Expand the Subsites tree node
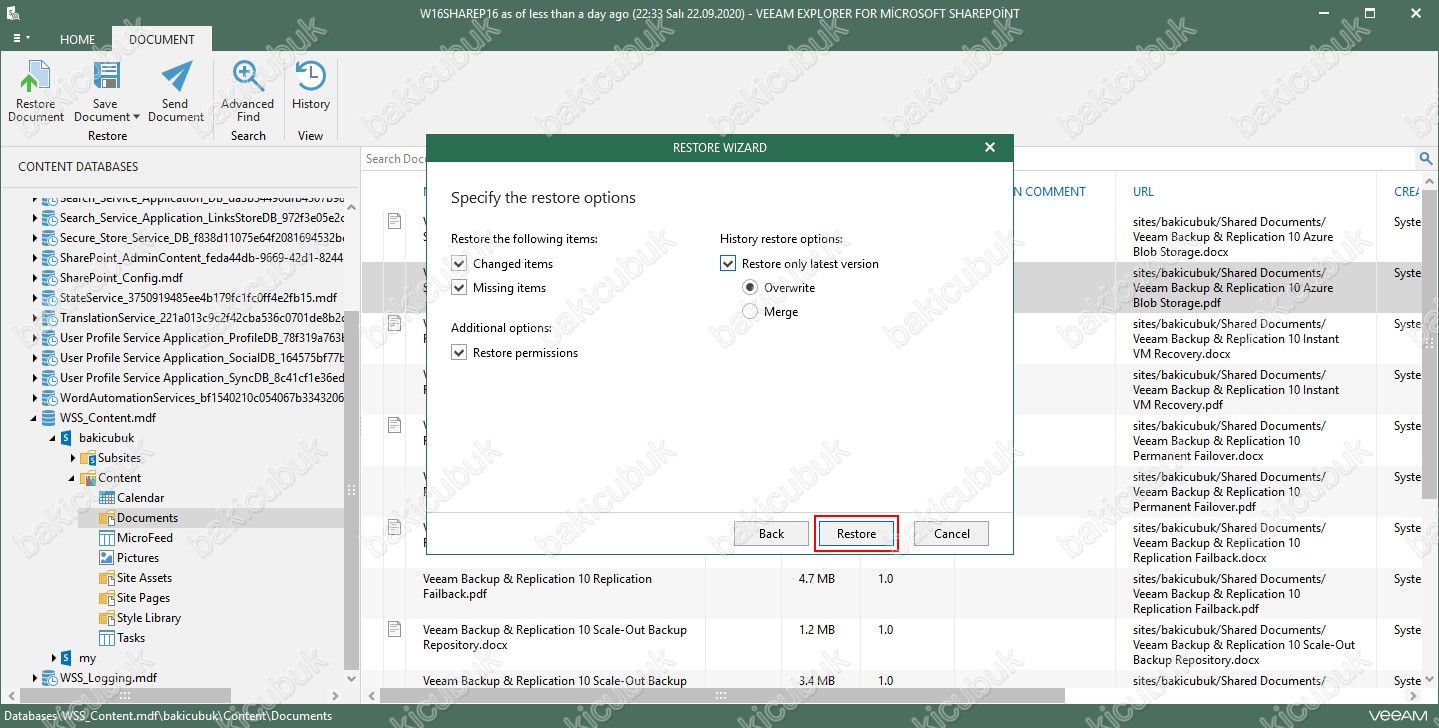 [x=73, y=458]
